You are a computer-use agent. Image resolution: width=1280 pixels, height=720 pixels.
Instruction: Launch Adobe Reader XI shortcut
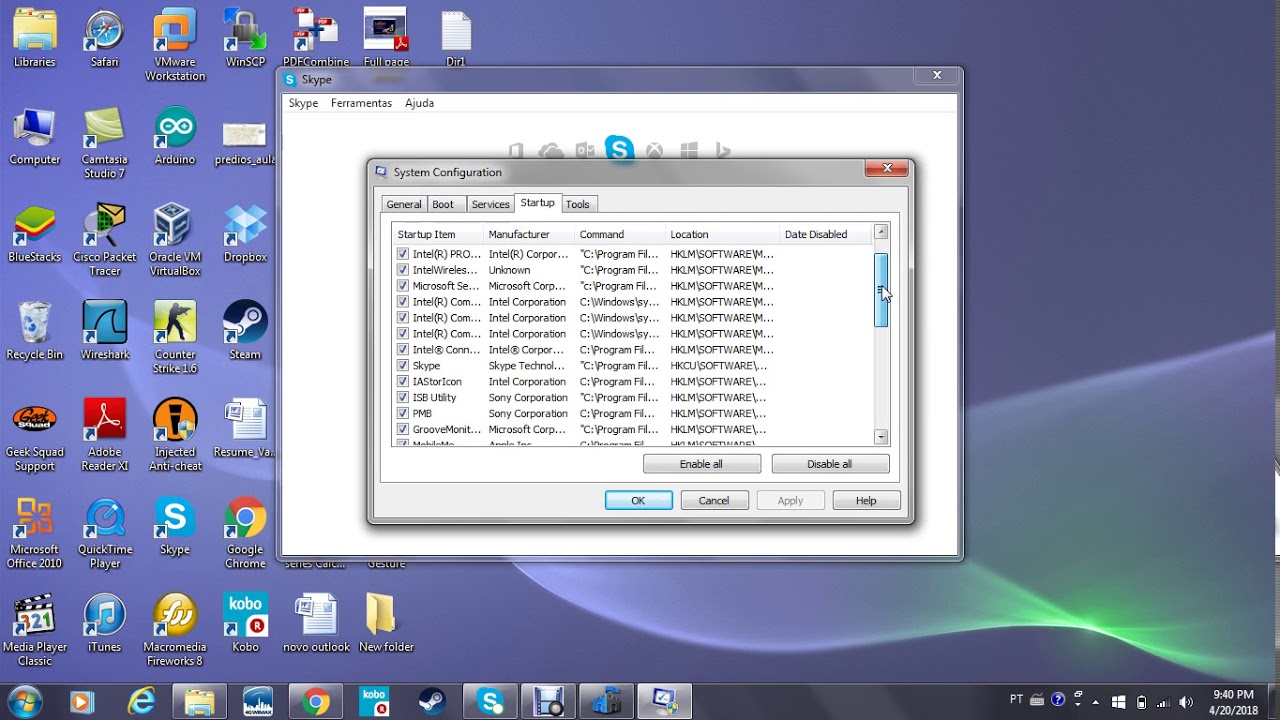pos(104,436)
